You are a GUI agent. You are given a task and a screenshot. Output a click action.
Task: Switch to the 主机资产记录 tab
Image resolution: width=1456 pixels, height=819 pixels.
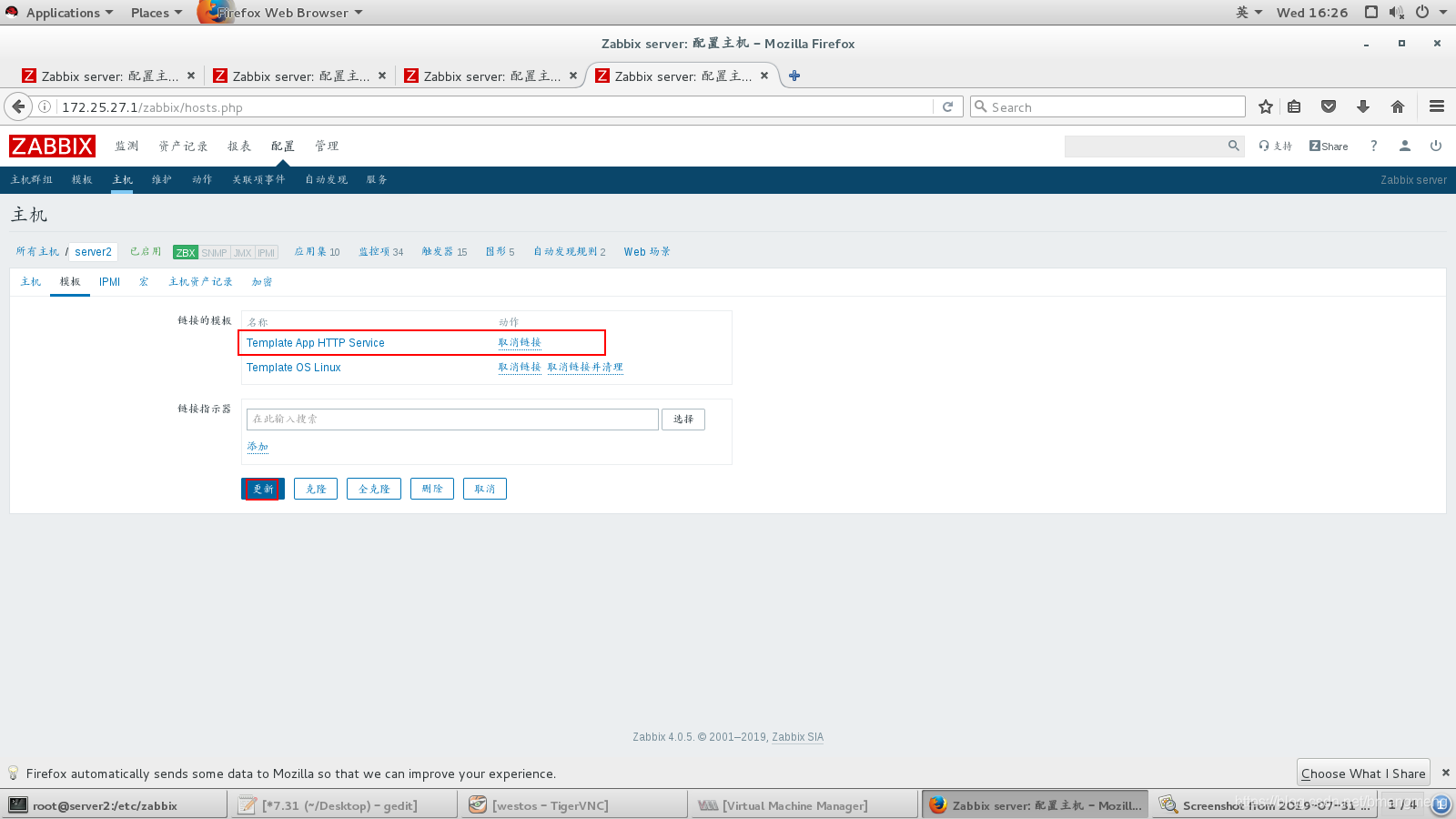coord(200,282)
